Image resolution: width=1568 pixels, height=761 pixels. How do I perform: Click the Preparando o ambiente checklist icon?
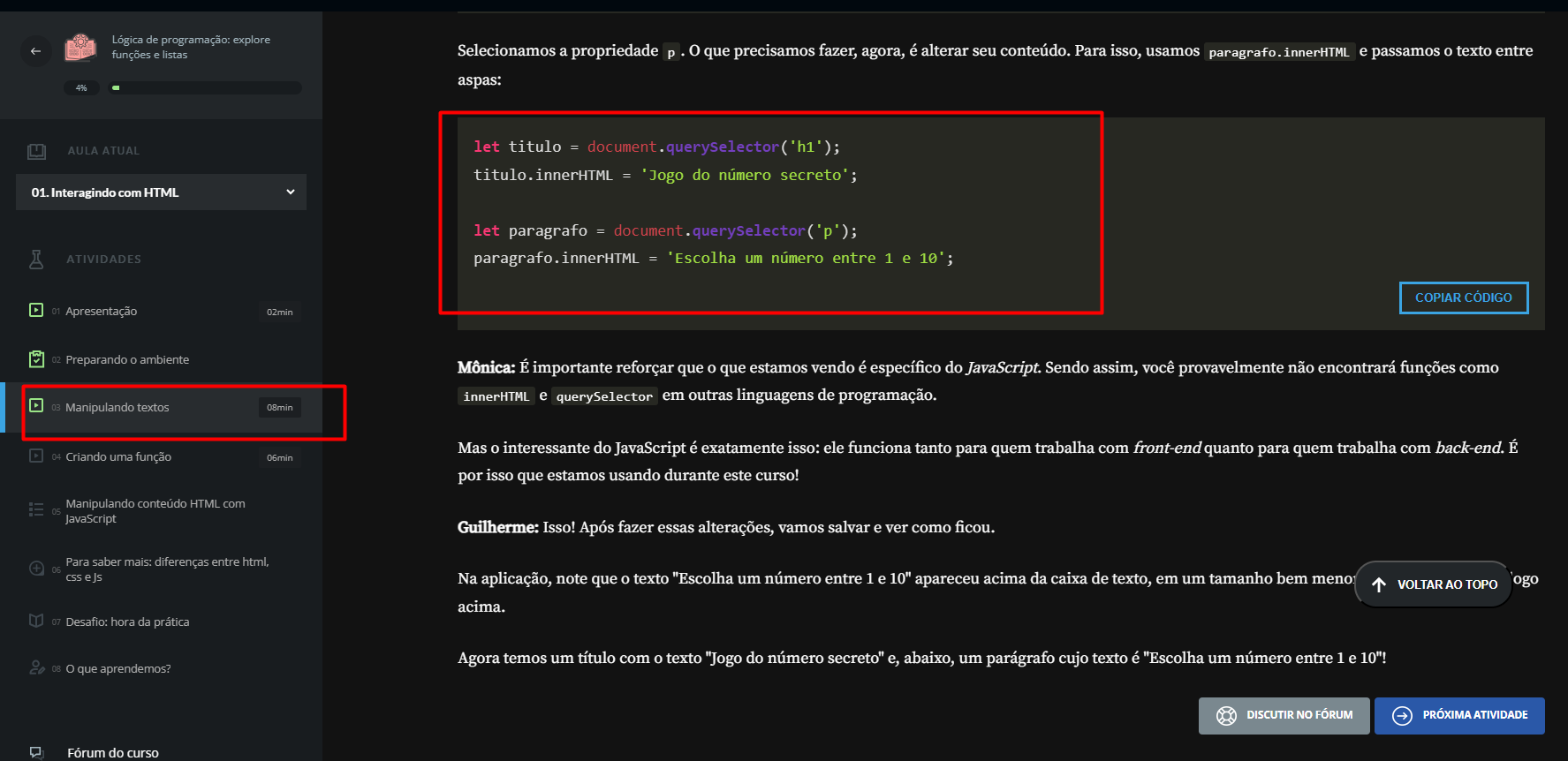pos(36,358)
